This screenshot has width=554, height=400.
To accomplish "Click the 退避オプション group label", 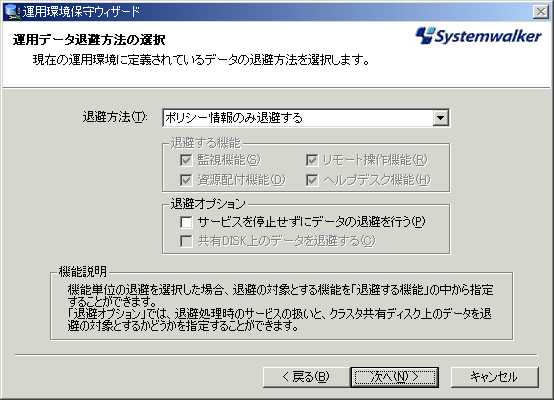I will [x=208, y=204].
